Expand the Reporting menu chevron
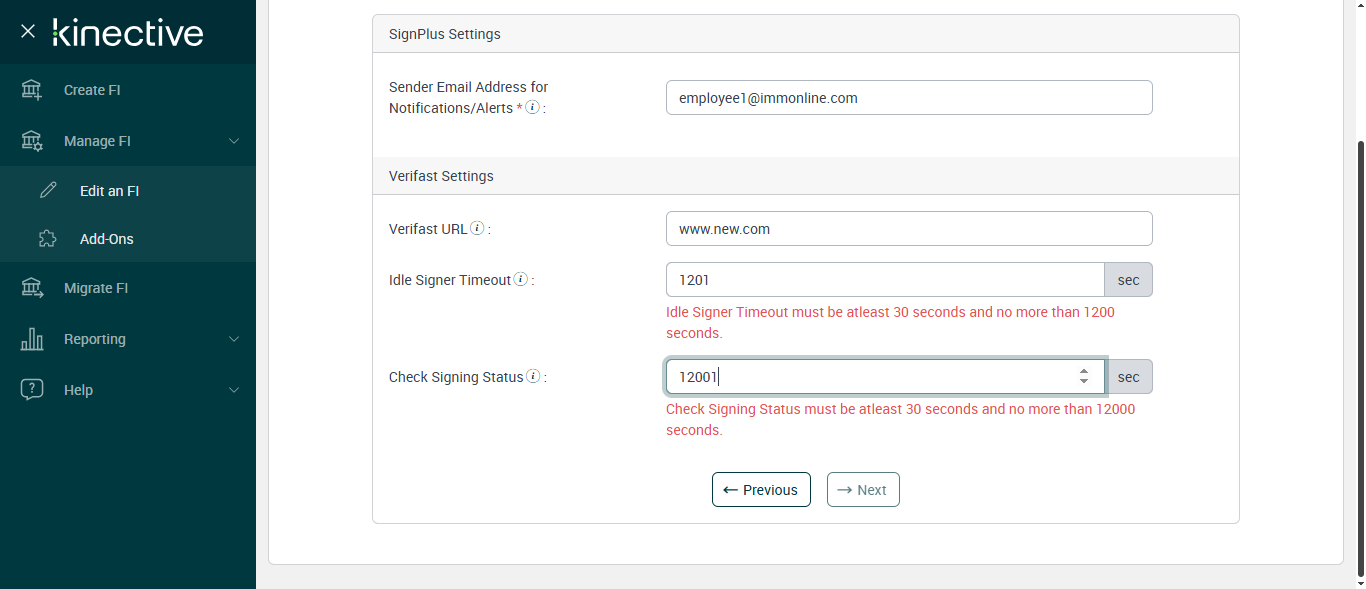The width and height of the screenshot is (1366, 589). [x=234, y=339]
